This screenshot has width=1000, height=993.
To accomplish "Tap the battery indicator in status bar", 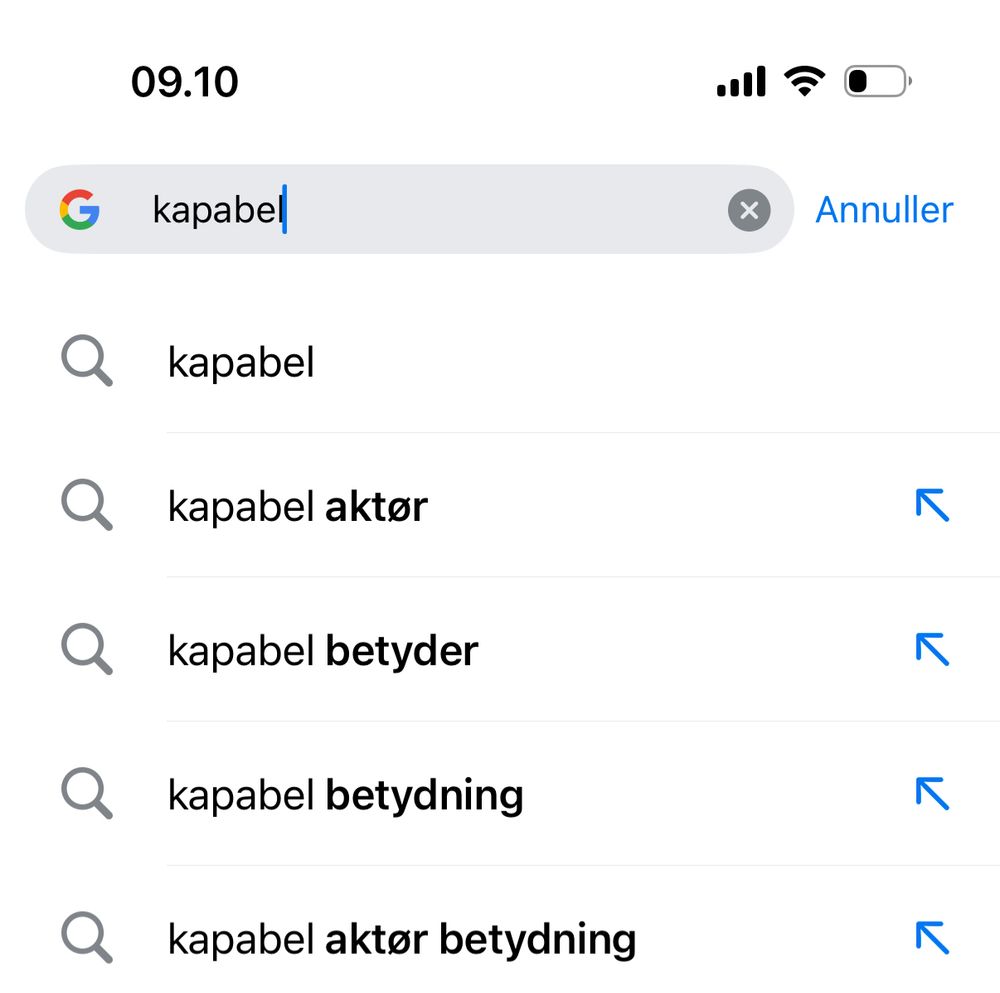I will (877, 81).
